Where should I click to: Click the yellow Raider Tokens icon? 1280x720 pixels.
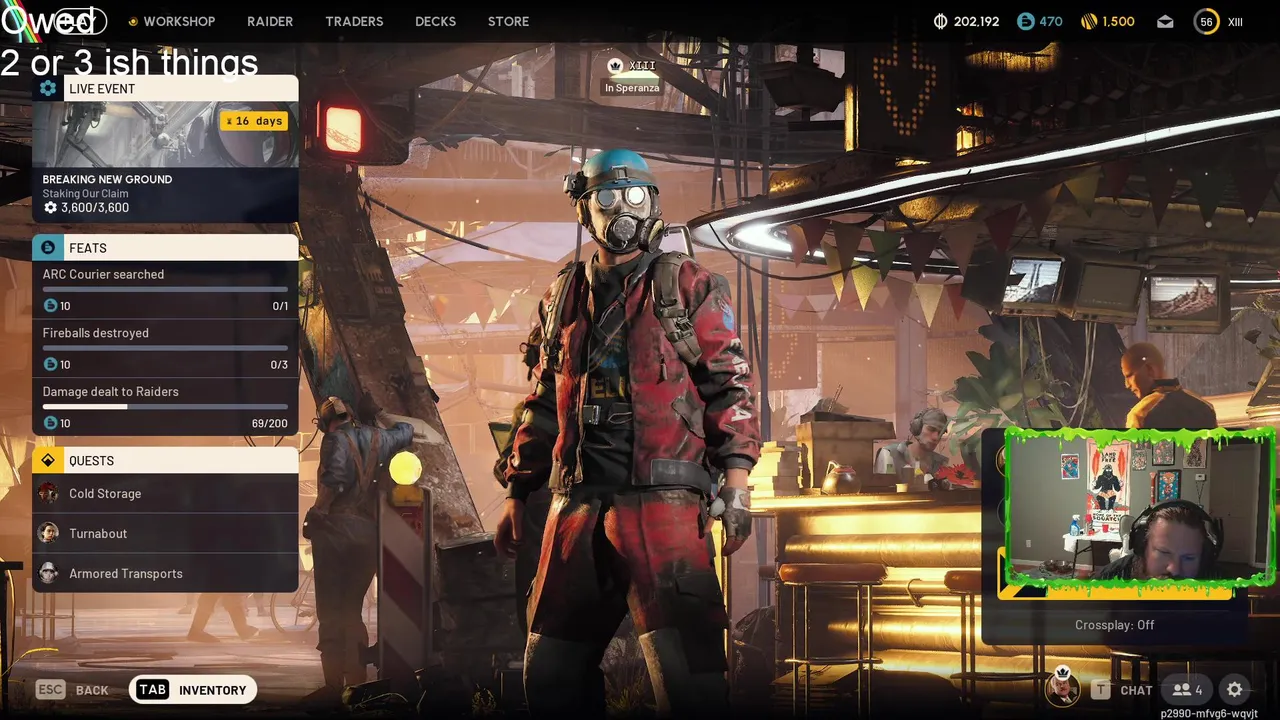coord(1089,21)
